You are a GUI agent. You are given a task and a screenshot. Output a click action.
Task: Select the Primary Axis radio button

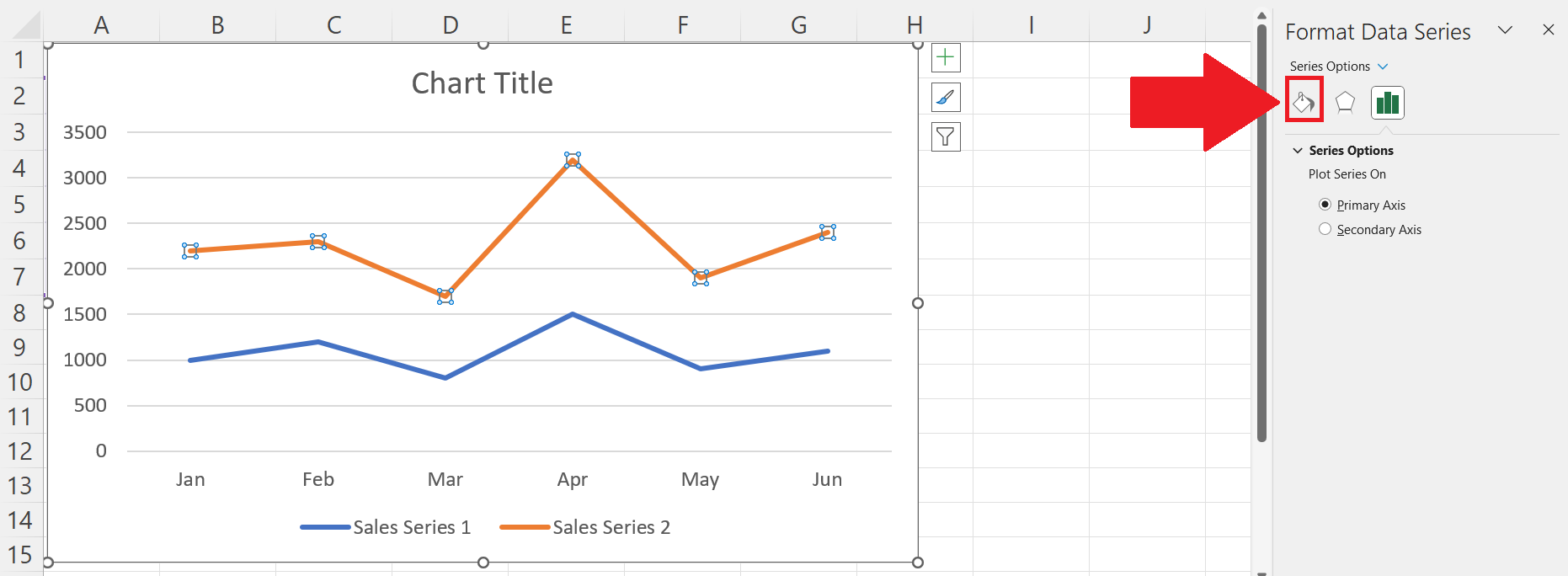(x=1325, y=205)
